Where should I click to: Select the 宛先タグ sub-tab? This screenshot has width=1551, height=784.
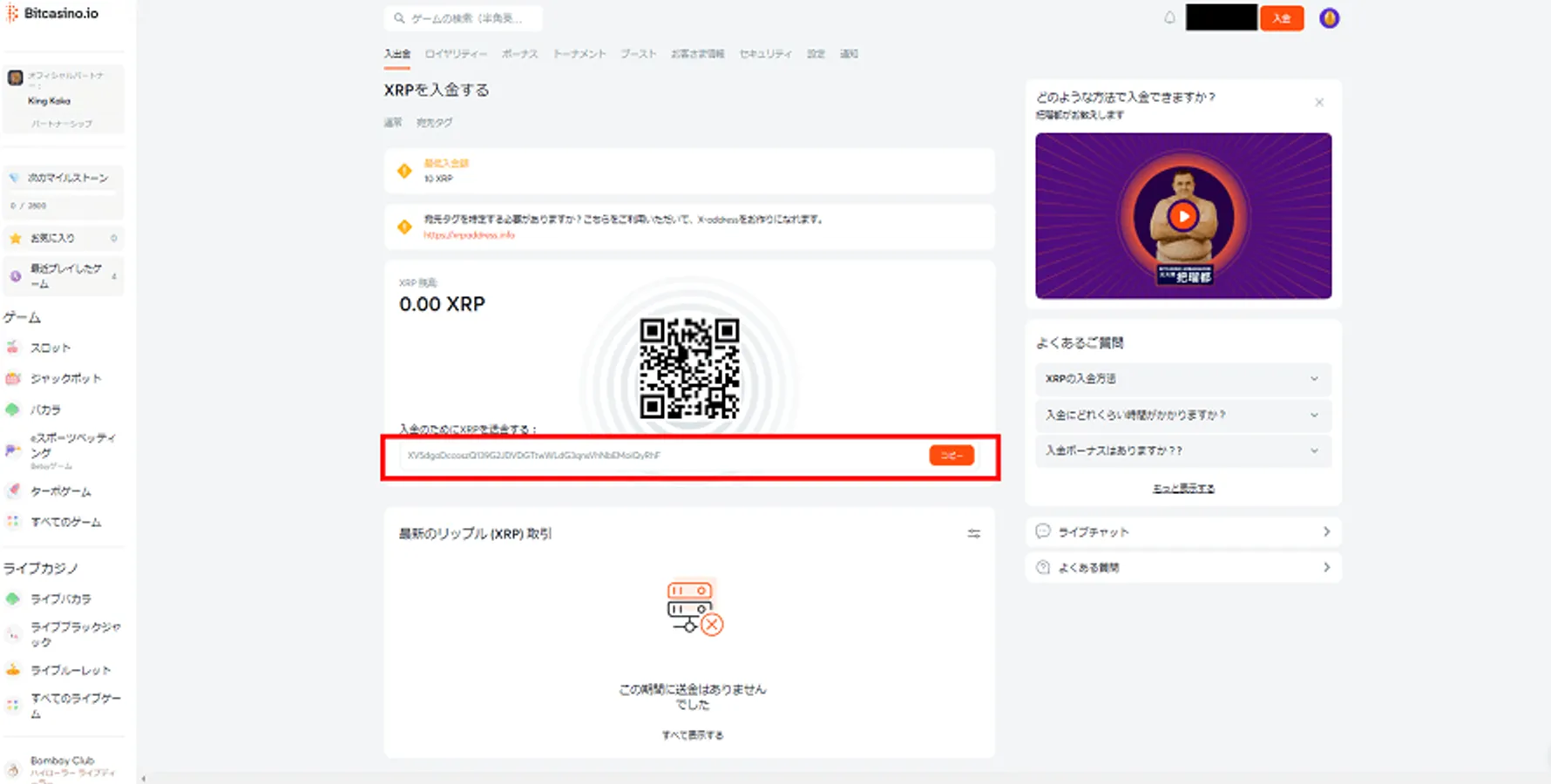pyautogui.click(x=434, y=123)
